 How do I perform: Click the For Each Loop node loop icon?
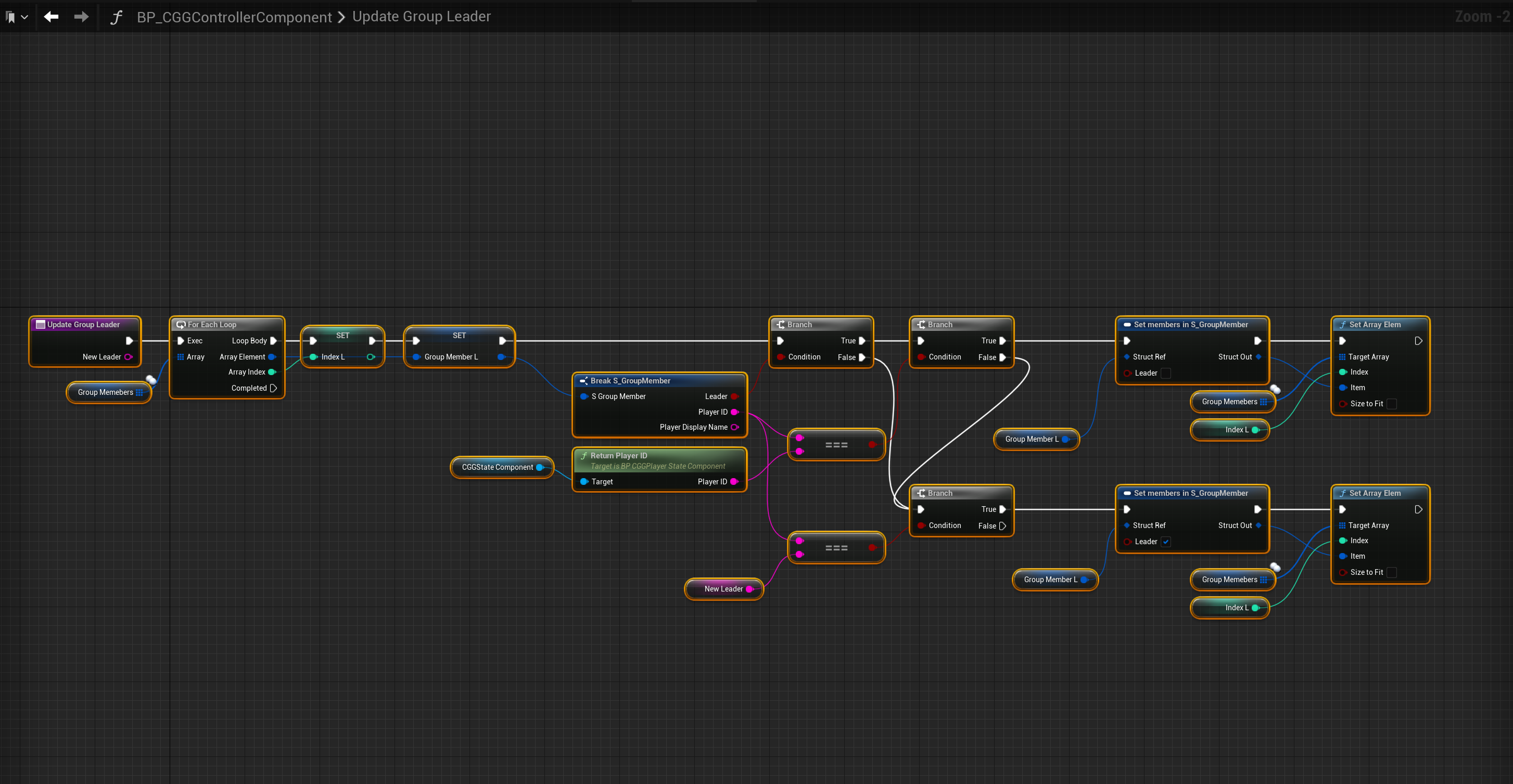pos(181,325)
